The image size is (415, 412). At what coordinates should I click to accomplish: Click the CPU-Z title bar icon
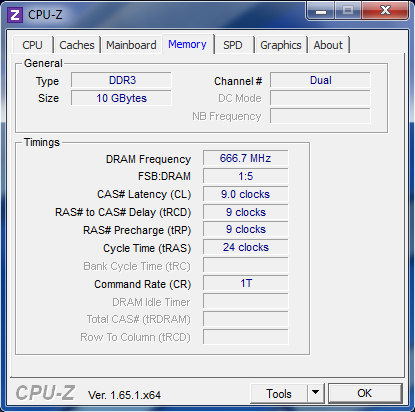pyautogui.click(x=15, y=15)
